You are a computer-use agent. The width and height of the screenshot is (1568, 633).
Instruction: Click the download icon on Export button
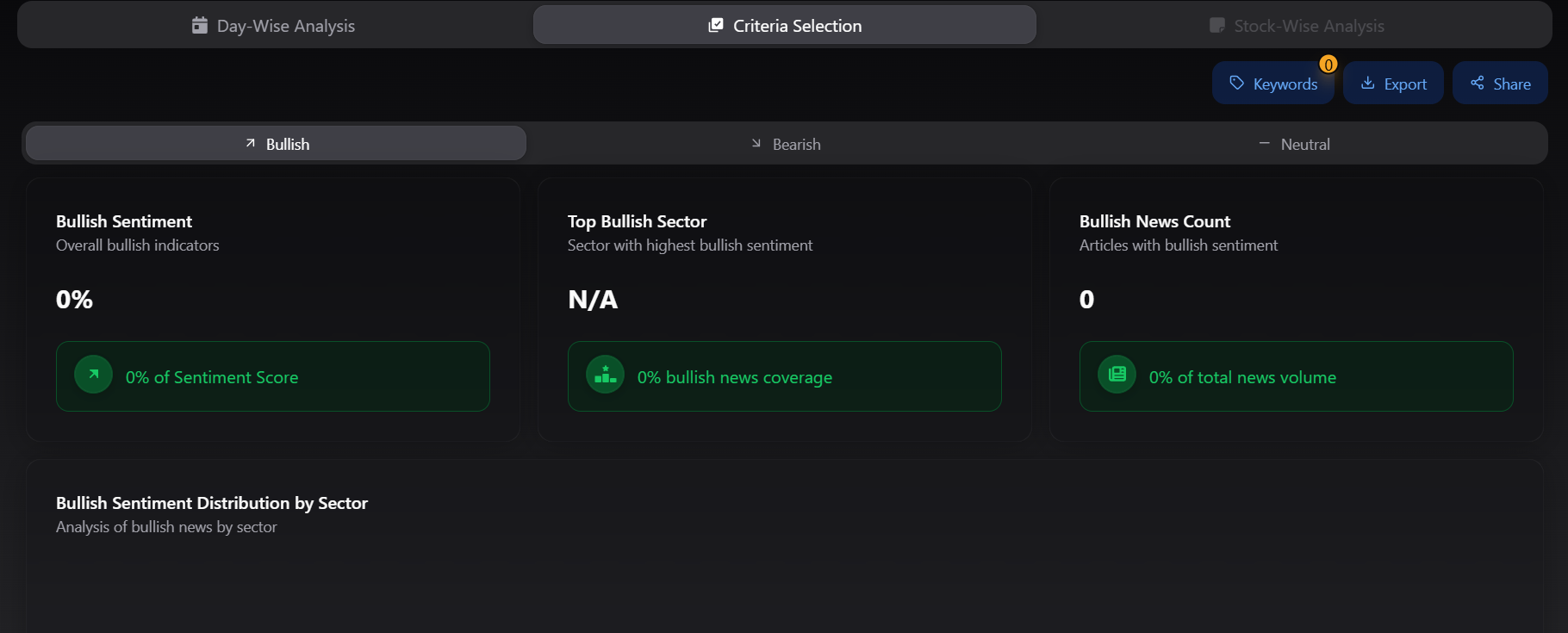pyautogui.click(x=1367, y=83)
